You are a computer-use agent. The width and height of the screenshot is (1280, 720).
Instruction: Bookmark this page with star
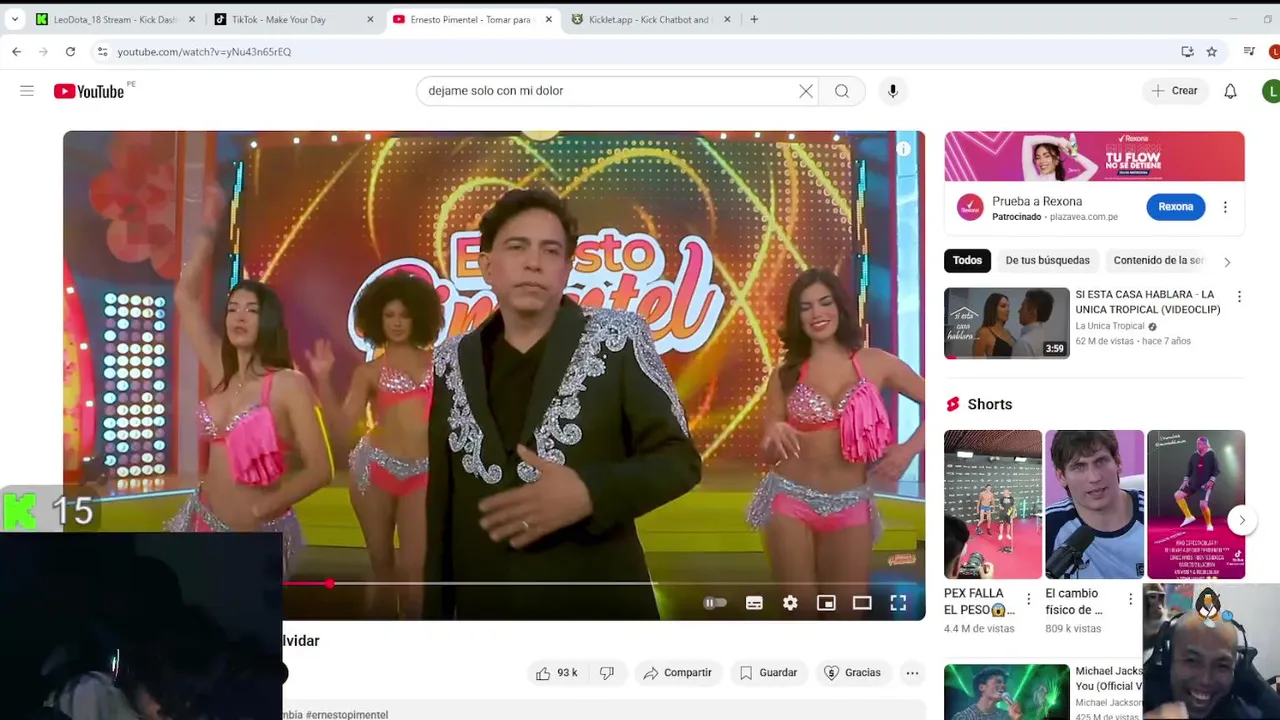click(1211, 51)
